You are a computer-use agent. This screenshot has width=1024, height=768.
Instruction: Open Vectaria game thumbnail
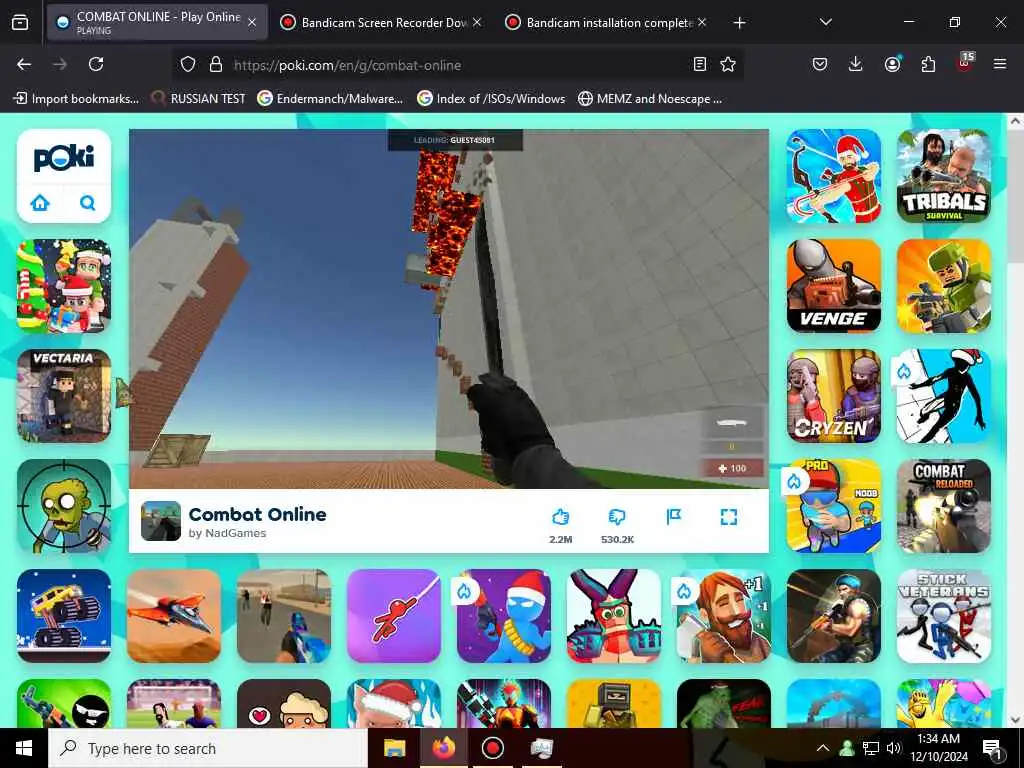coord(64,396)
